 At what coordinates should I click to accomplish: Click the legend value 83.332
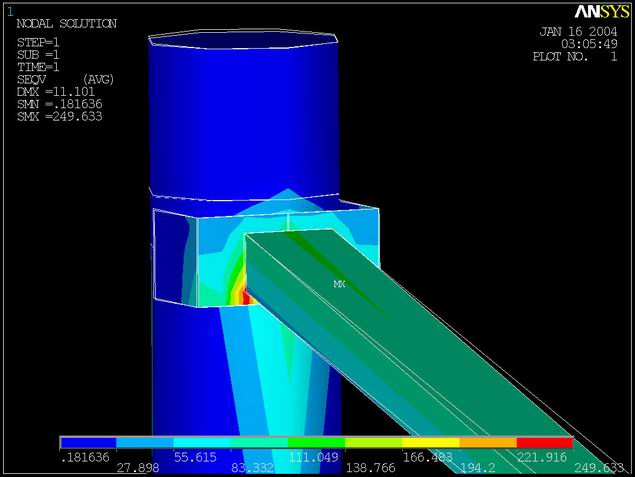(253, 468)
